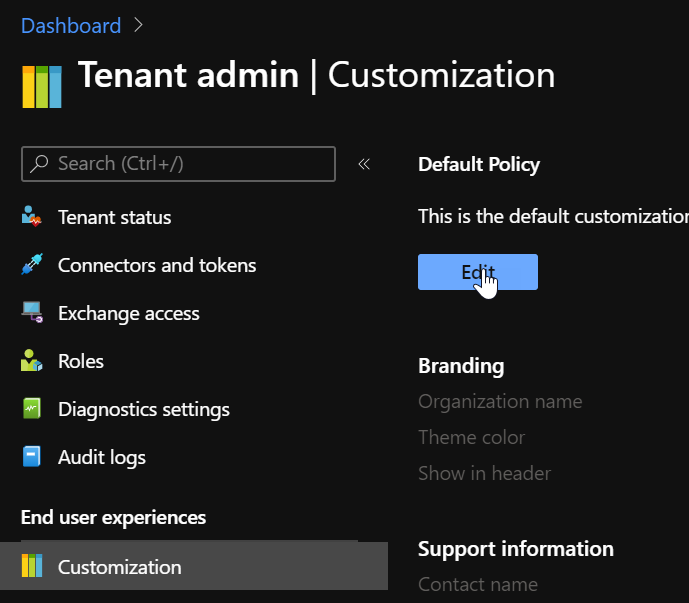Click the Customization icon in the sidebar
The image size is (689, 603).
click(32, 567)
